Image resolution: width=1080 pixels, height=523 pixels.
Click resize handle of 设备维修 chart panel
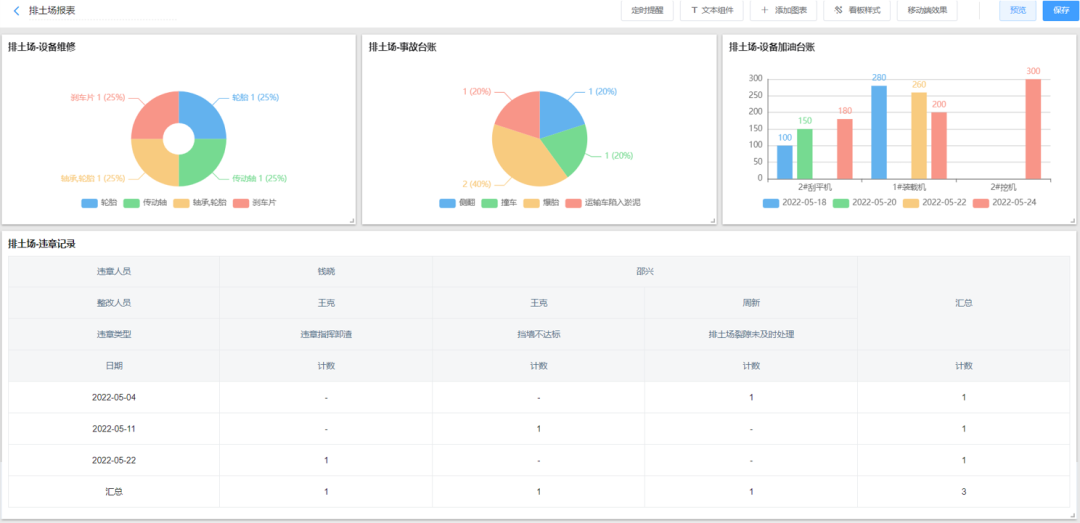point(351,220)
